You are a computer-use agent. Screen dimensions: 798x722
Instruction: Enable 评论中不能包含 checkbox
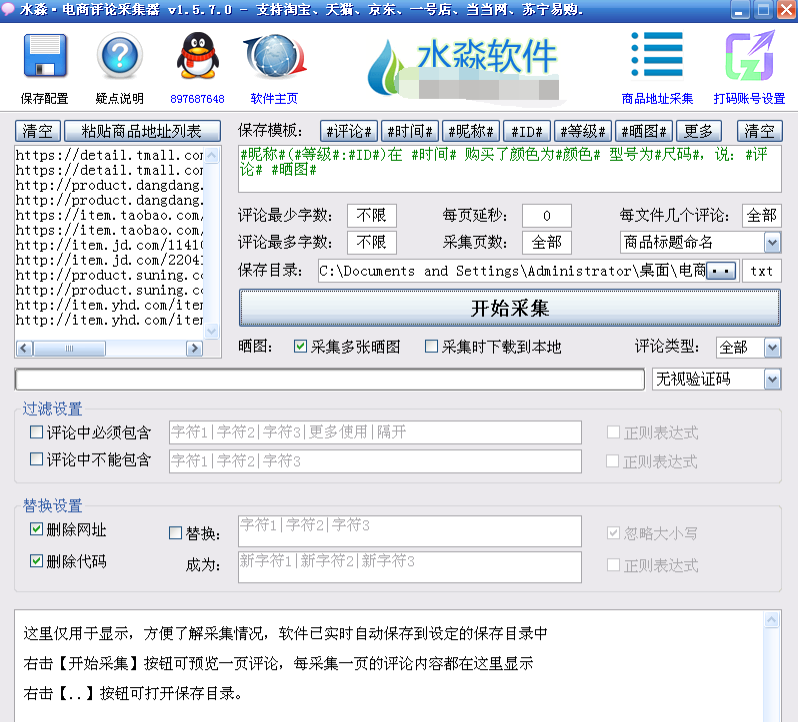pos(36,459)
